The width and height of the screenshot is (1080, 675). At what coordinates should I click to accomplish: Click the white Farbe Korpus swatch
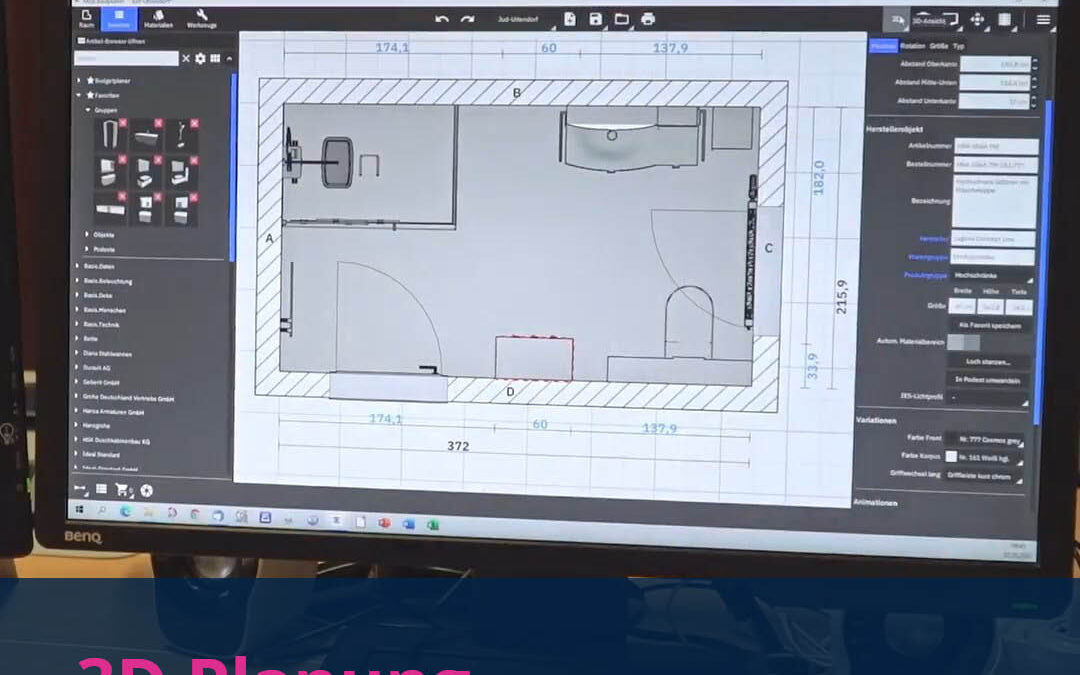point(951,456)
